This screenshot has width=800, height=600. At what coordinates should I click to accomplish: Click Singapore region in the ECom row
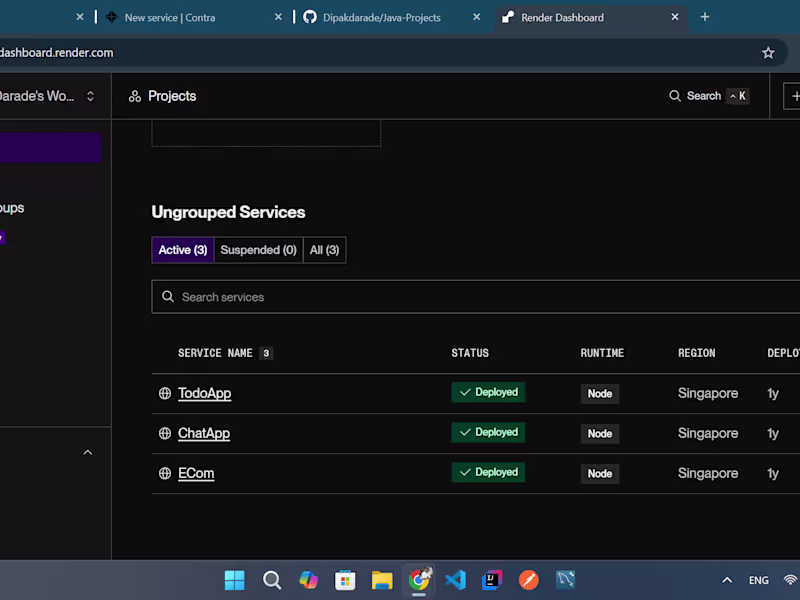coord(708,473)
